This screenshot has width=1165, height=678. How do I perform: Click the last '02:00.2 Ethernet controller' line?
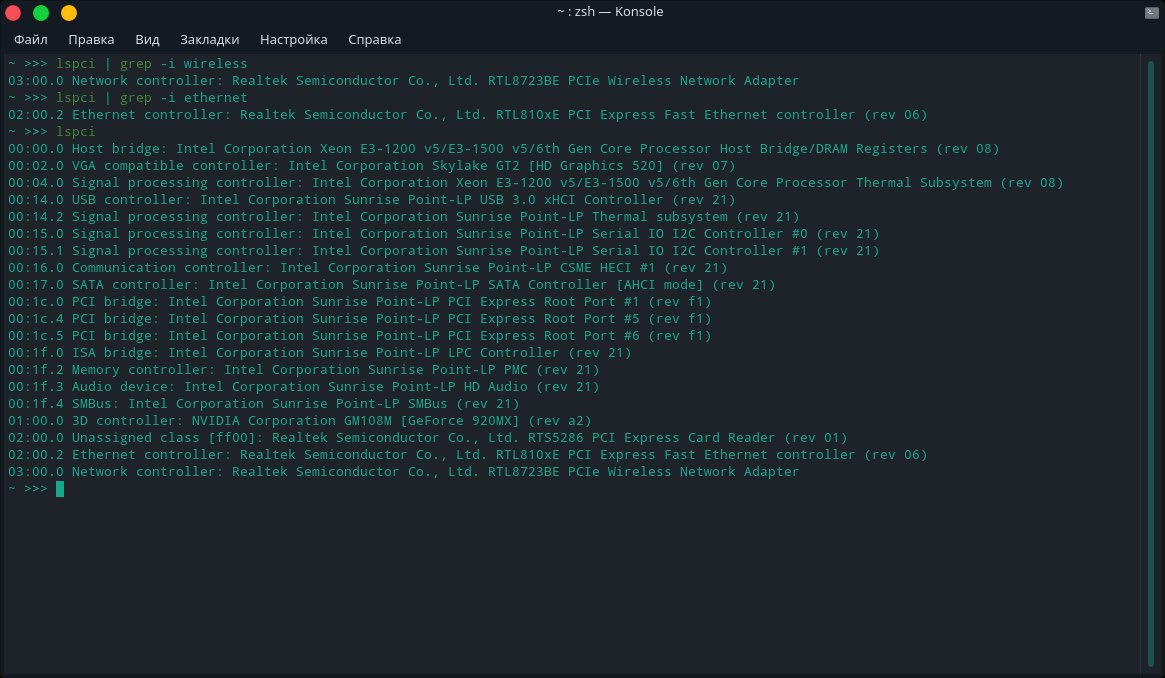[467, 454]
